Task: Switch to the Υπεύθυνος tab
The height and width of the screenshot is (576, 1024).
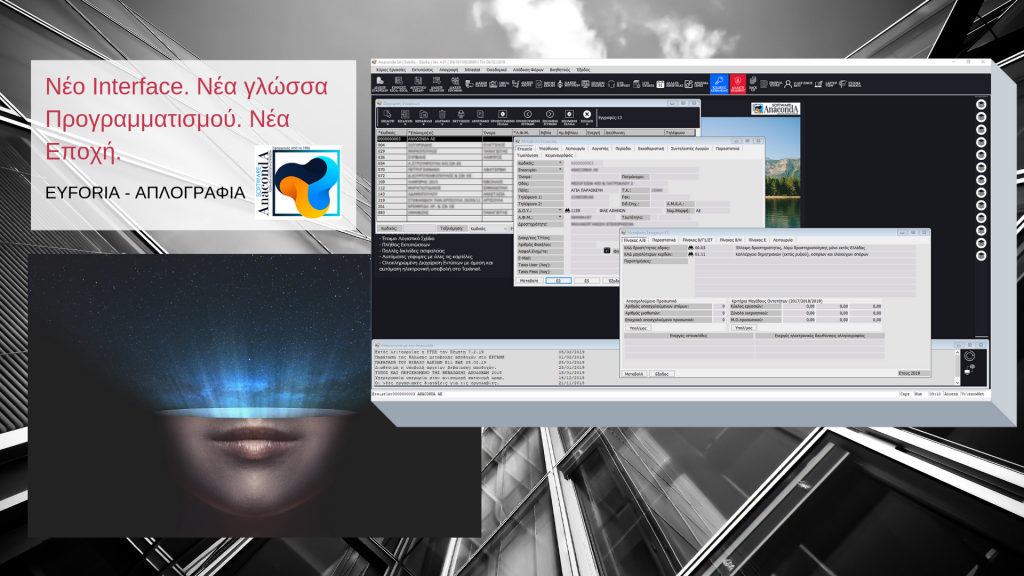Action: (x=549, y=148)
